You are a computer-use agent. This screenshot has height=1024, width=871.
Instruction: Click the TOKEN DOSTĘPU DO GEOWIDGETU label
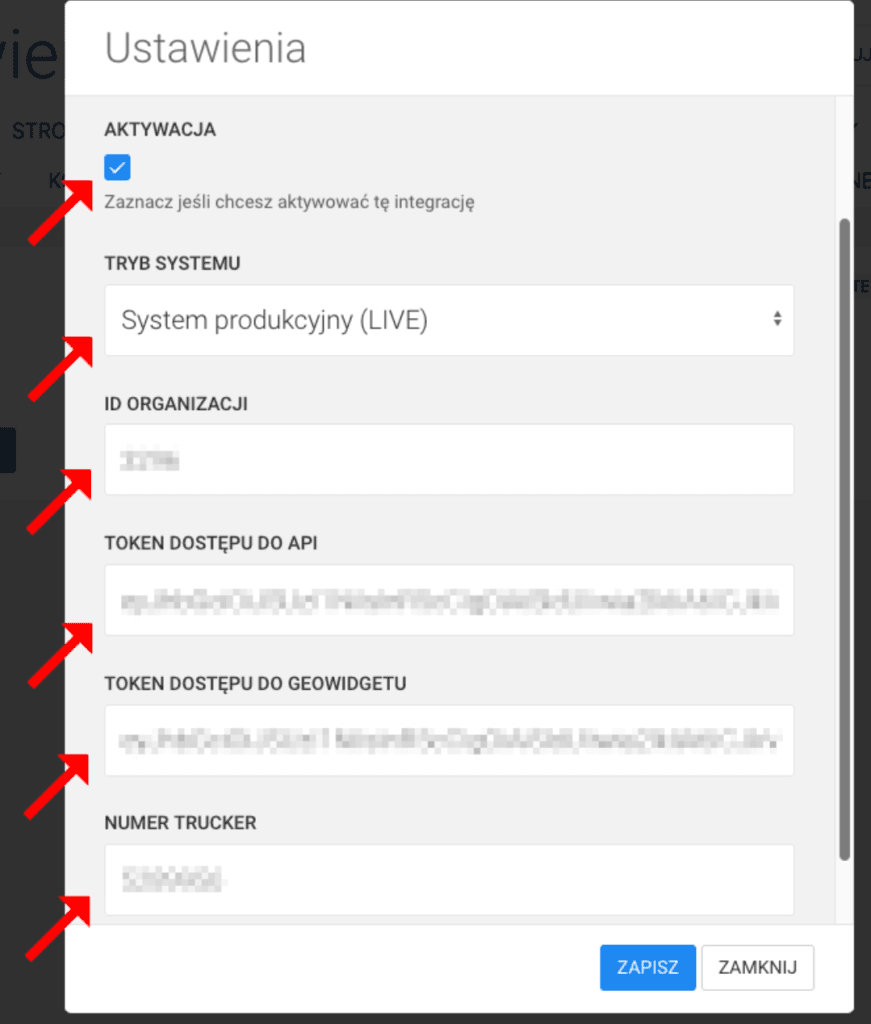tap(255, 684)
